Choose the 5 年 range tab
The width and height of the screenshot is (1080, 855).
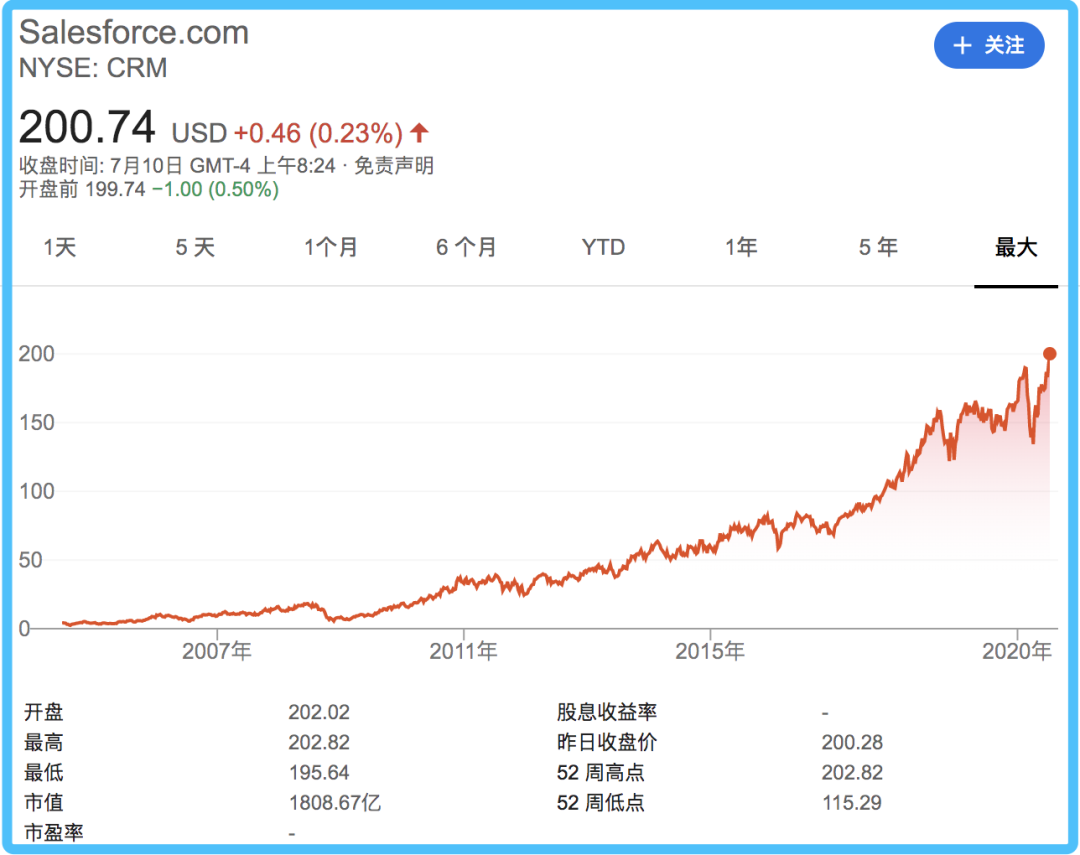coord(878,247)
